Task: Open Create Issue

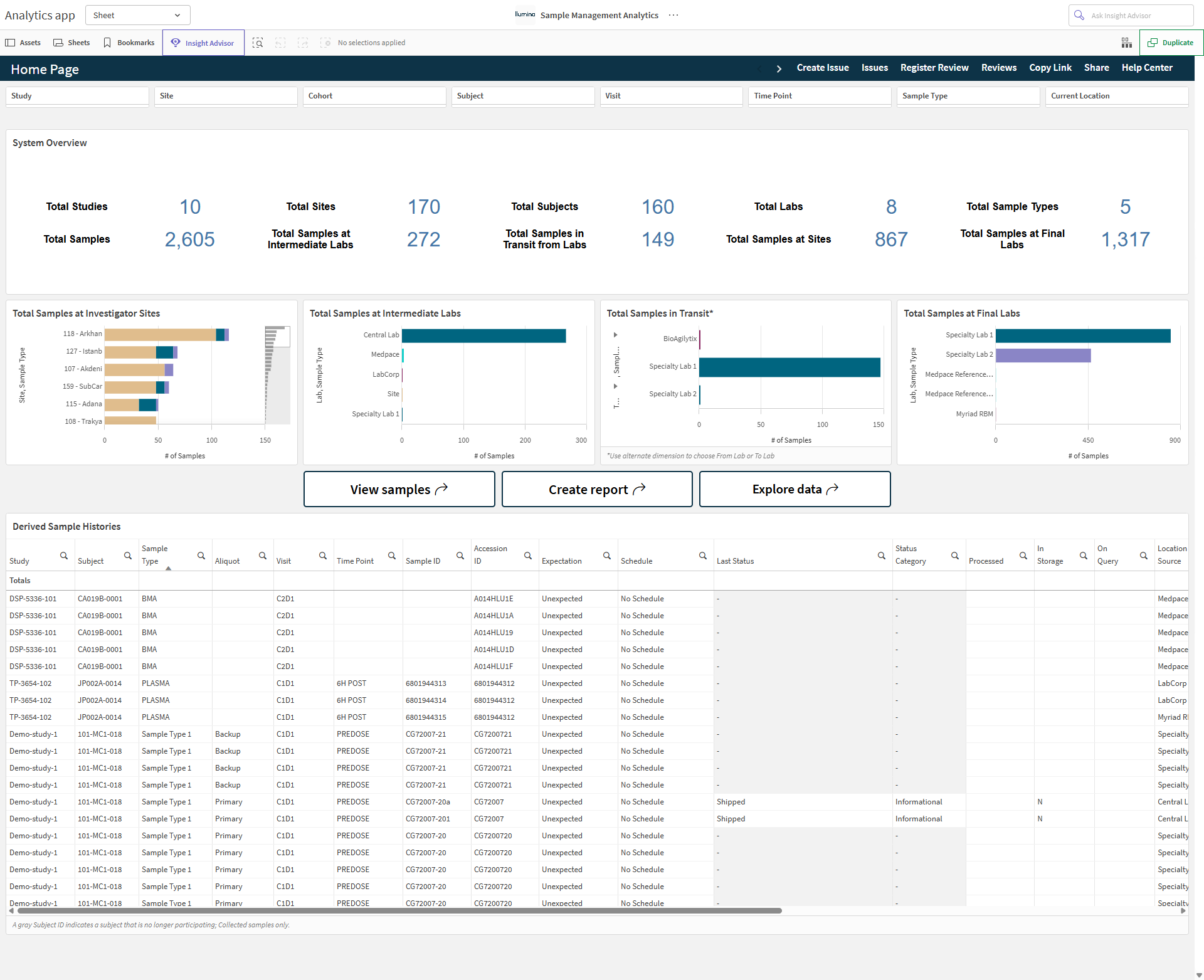Action: [x=823, y=68]
